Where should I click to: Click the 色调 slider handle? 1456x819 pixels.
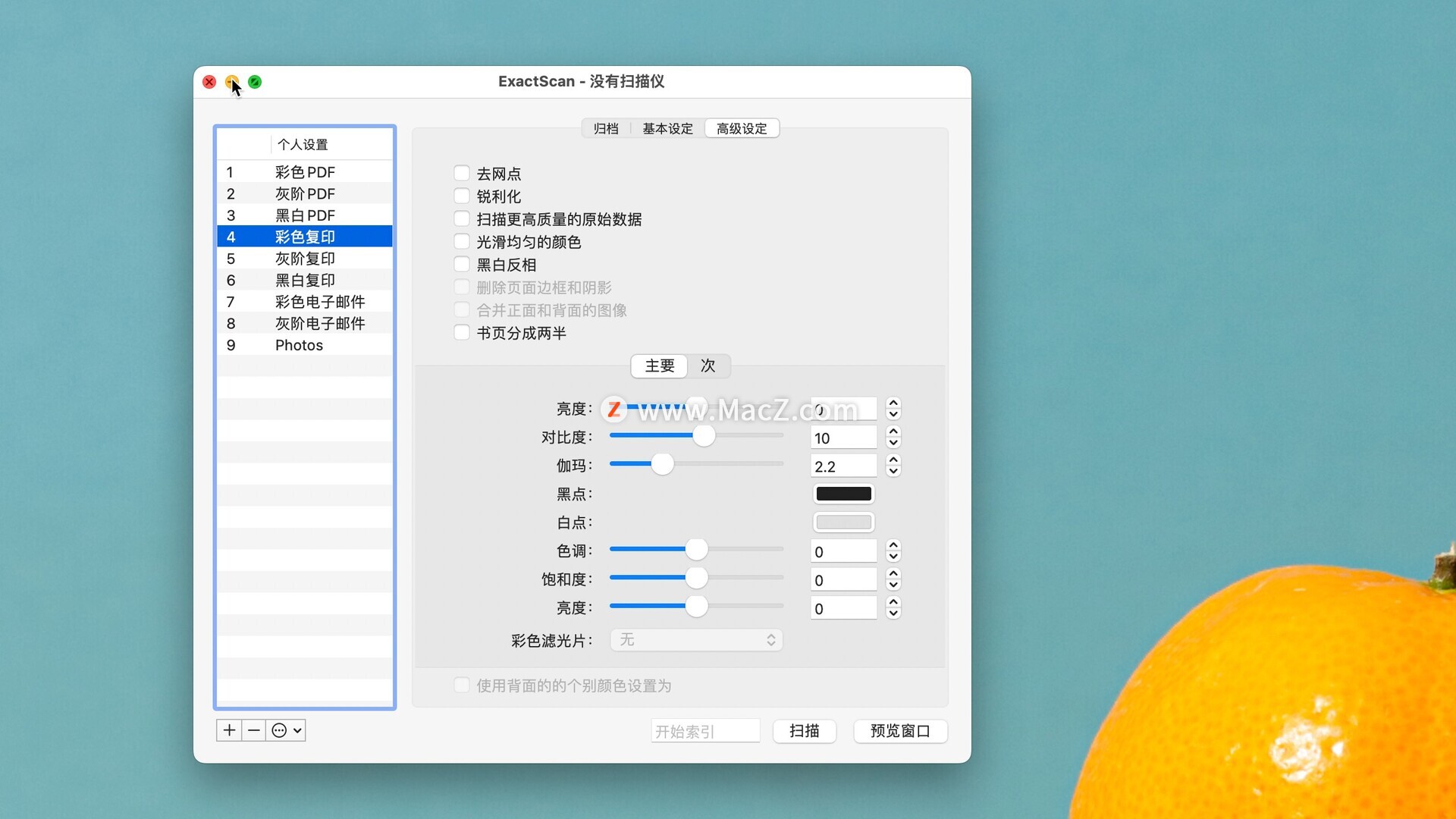point(696,550)
